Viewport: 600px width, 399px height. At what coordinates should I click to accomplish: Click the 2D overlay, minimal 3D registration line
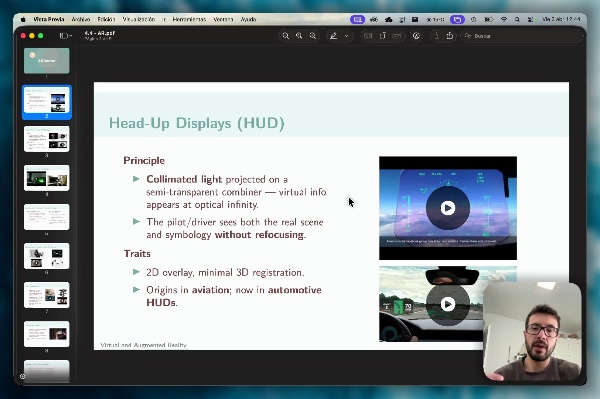point(225,272)
